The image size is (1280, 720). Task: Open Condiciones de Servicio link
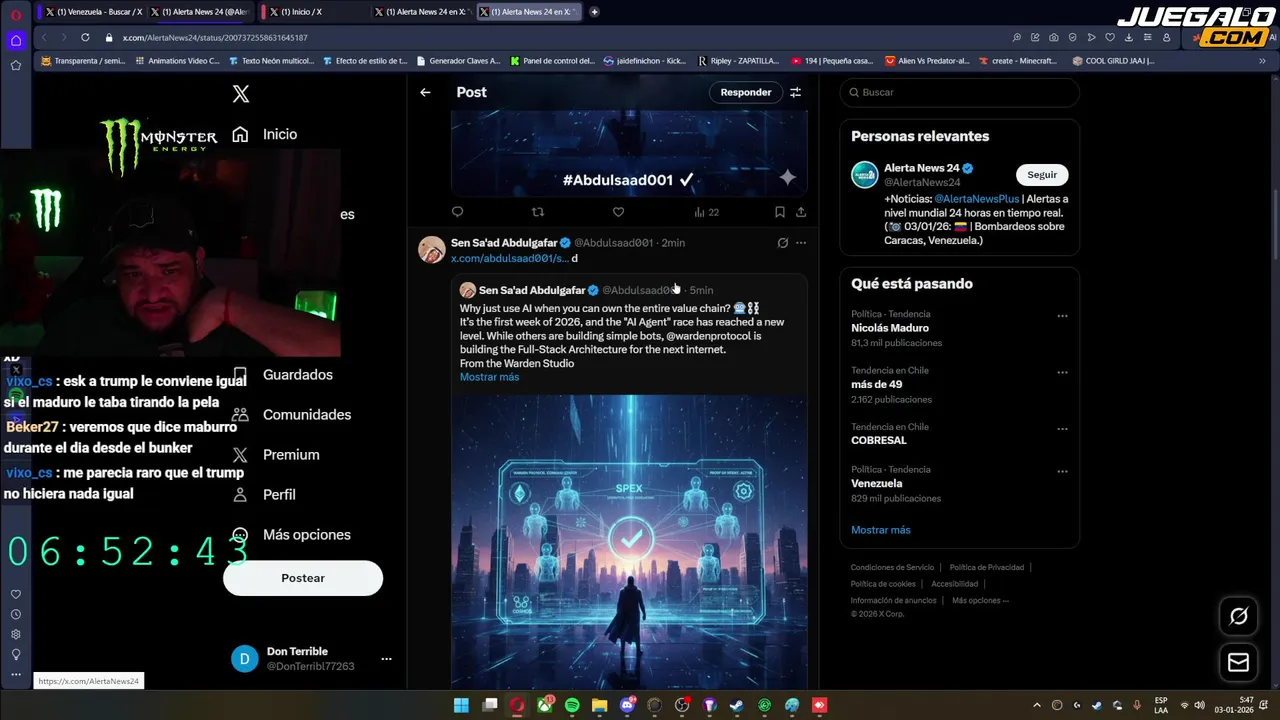[892, 567]
